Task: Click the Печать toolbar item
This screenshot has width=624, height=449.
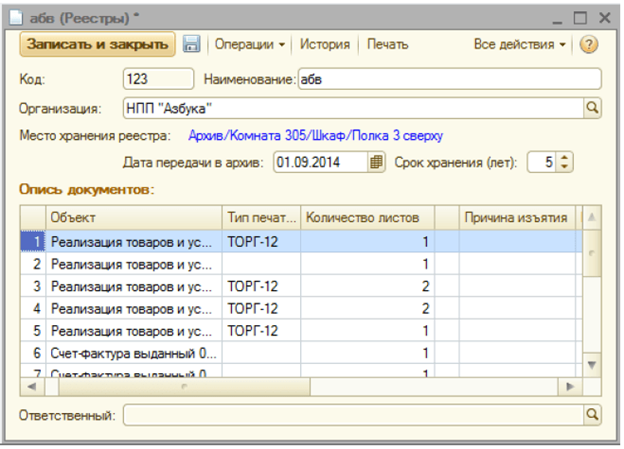Action: 387,45
